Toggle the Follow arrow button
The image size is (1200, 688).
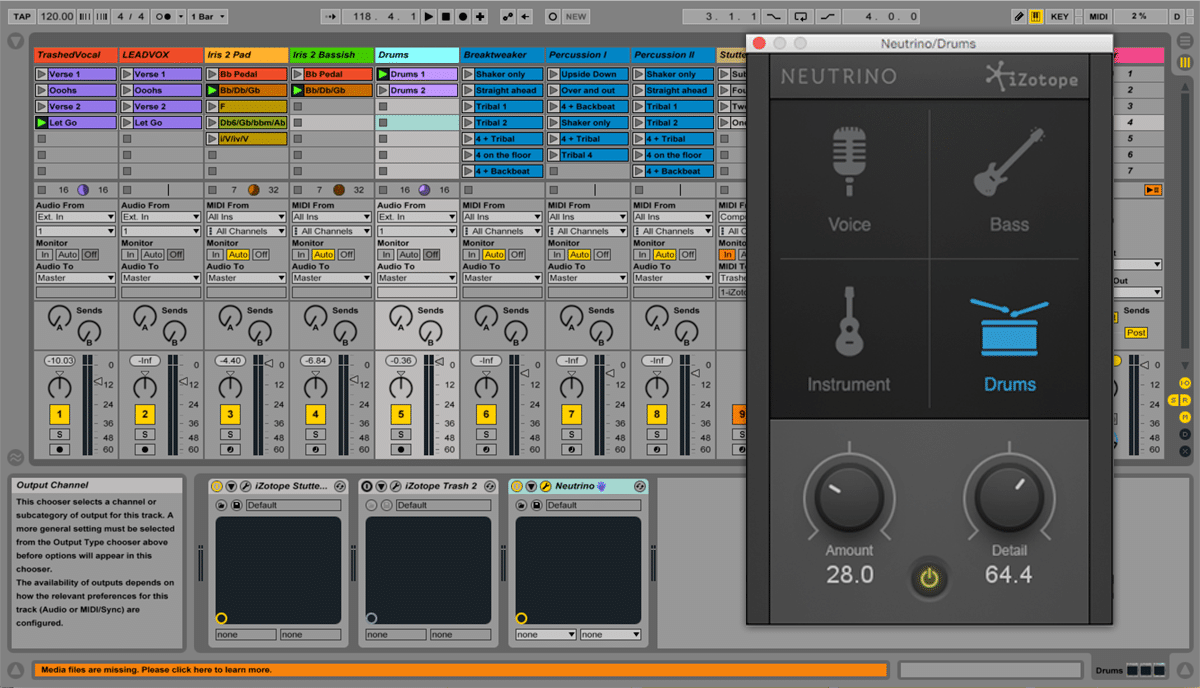[331, 17]
